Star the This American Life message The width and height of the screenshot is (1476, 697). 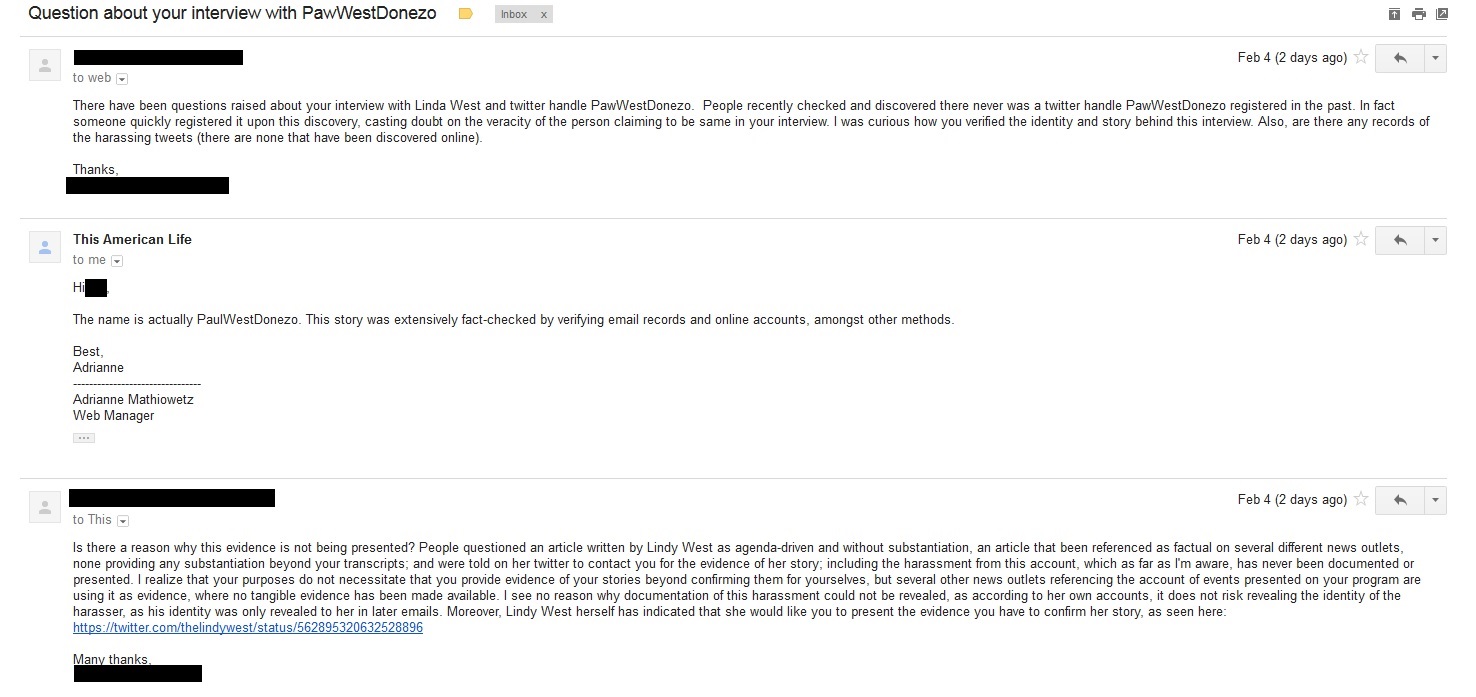tap(1360, 240)
